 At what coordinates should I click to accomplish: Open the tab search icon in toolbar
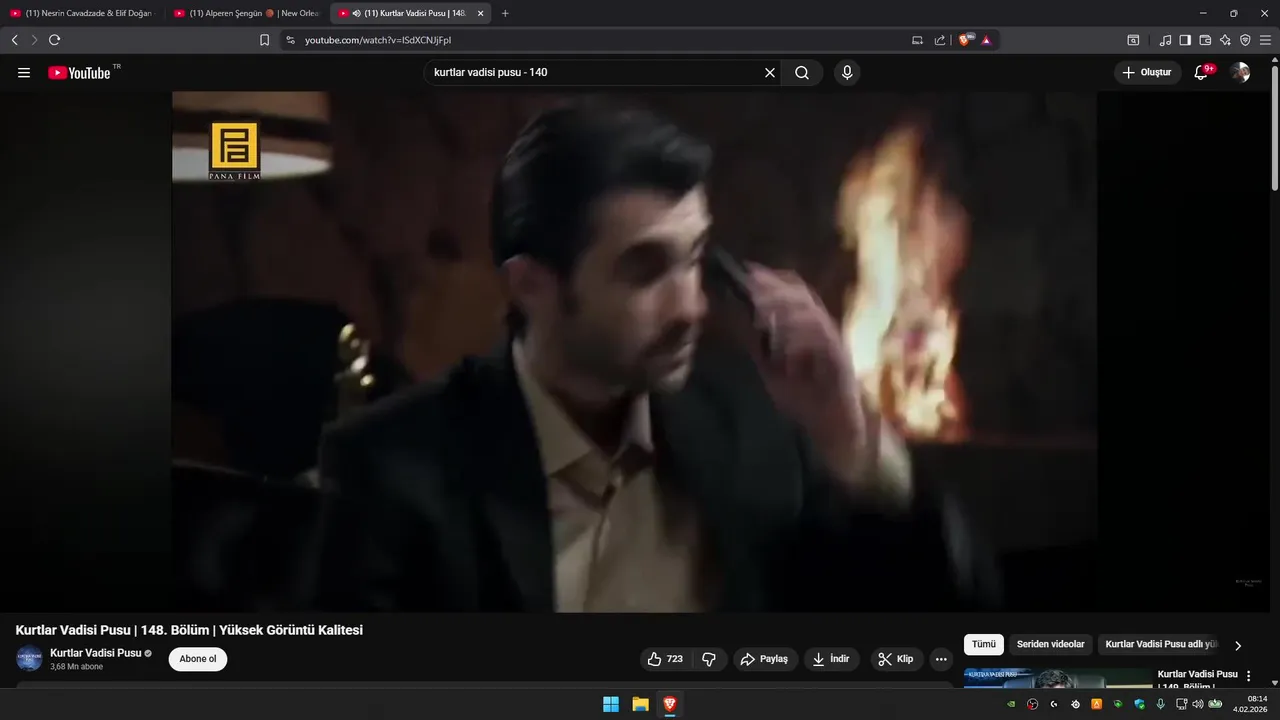(x=1133, y=40)
